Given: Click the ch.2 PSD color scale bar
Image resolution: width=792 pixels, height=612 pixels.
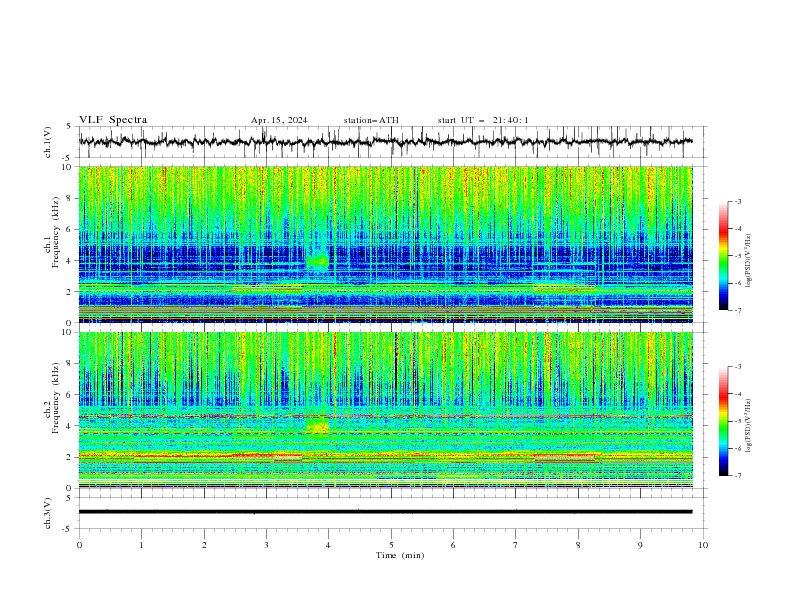Looking at the screenshot, I should [x=723, y=421].
